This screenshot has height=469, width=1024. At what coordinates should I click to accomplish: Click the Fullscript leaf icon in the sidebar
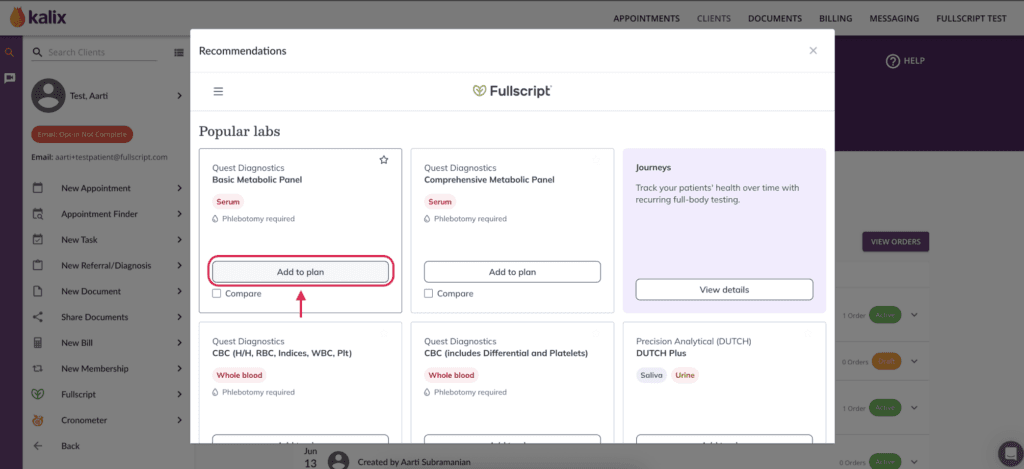click(38, 395)
